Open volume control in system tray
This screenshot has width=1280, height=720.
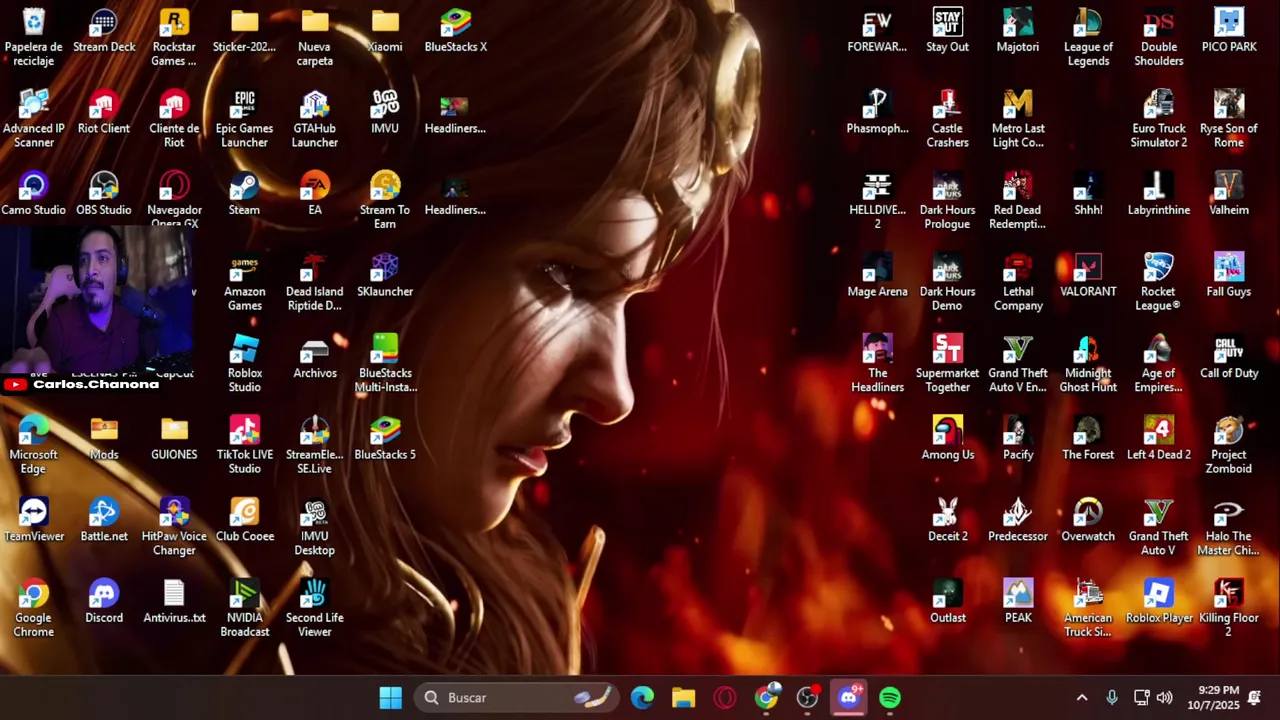(1165, 698)
